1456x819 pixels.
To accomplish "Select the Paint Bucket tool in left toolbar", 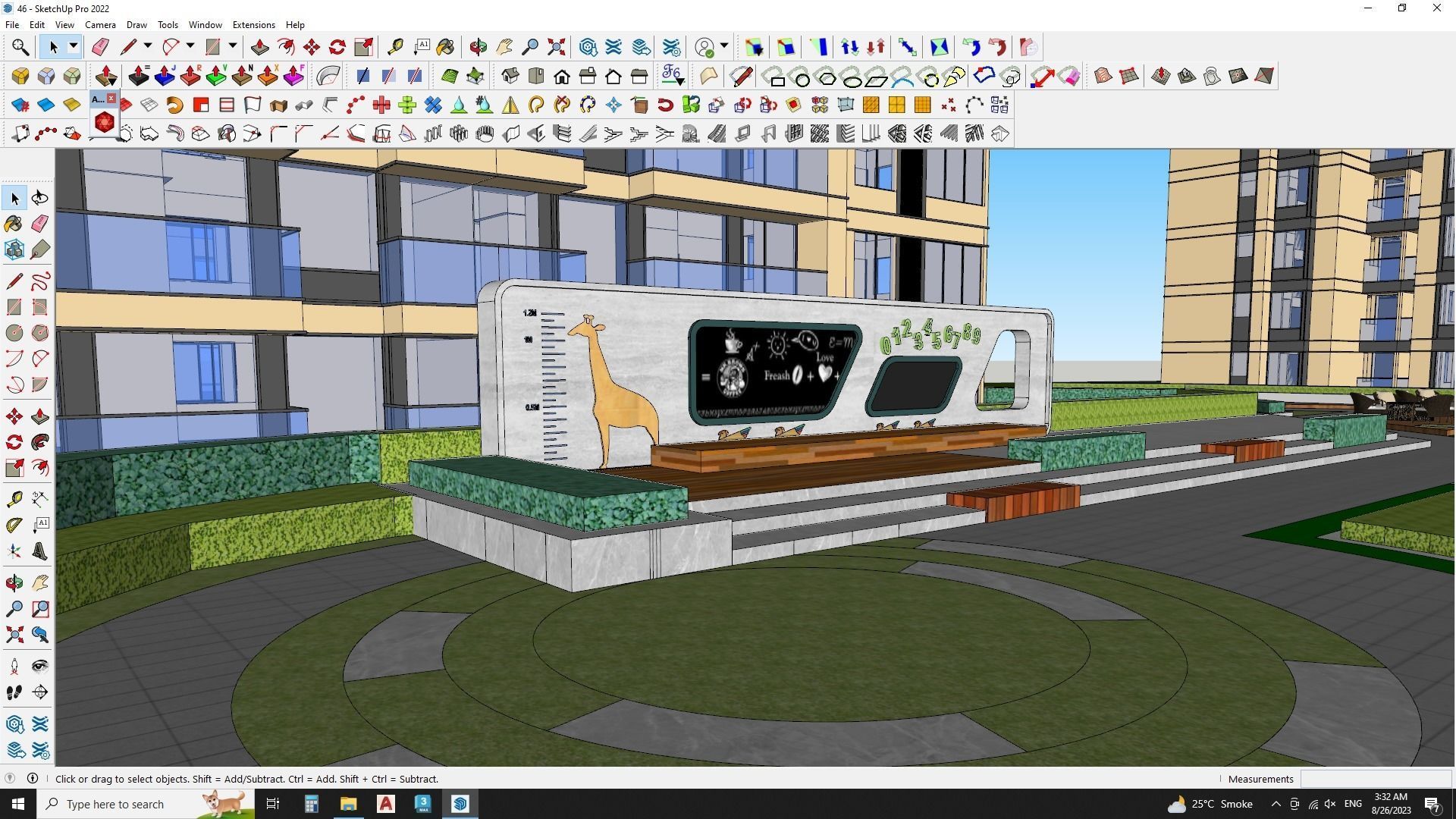I will (14, 224).
